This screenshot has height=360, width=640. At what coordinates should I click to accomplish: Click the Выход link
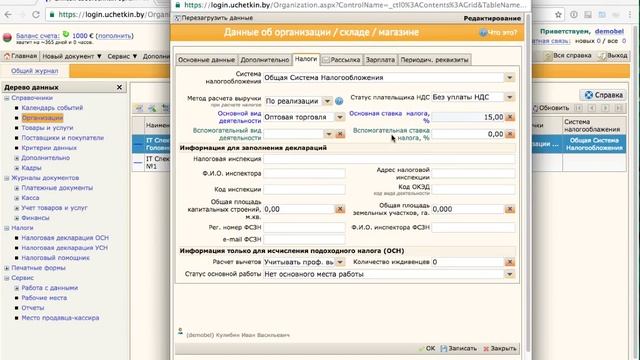click(613, 56)
